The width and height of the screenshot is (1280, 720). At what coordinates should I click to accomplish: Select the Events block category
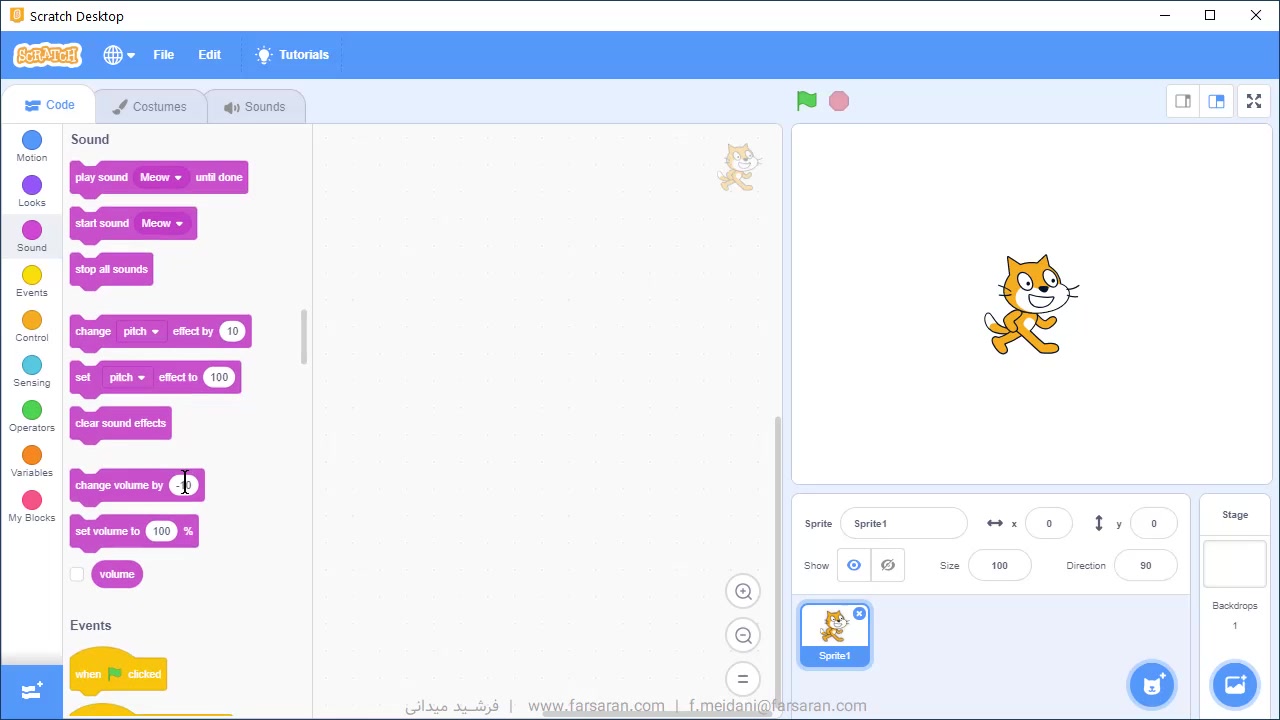(x=32, y=281)
